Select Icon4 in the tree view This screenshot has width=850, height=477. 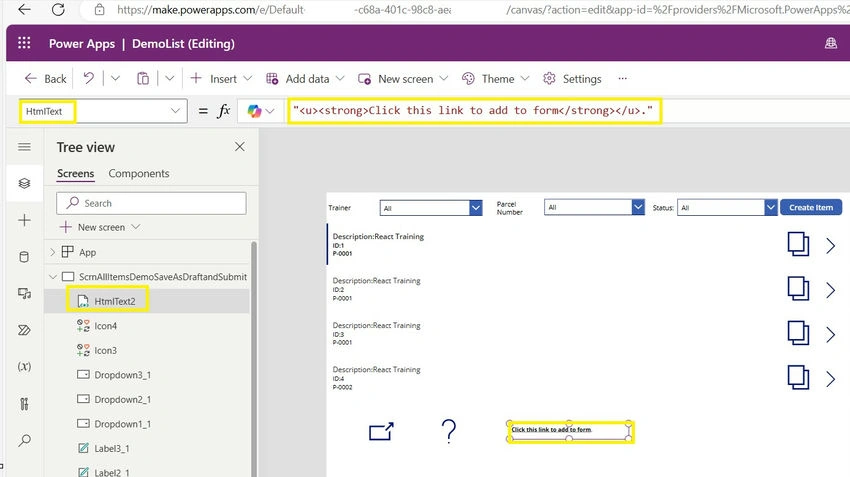pos(105,326)
